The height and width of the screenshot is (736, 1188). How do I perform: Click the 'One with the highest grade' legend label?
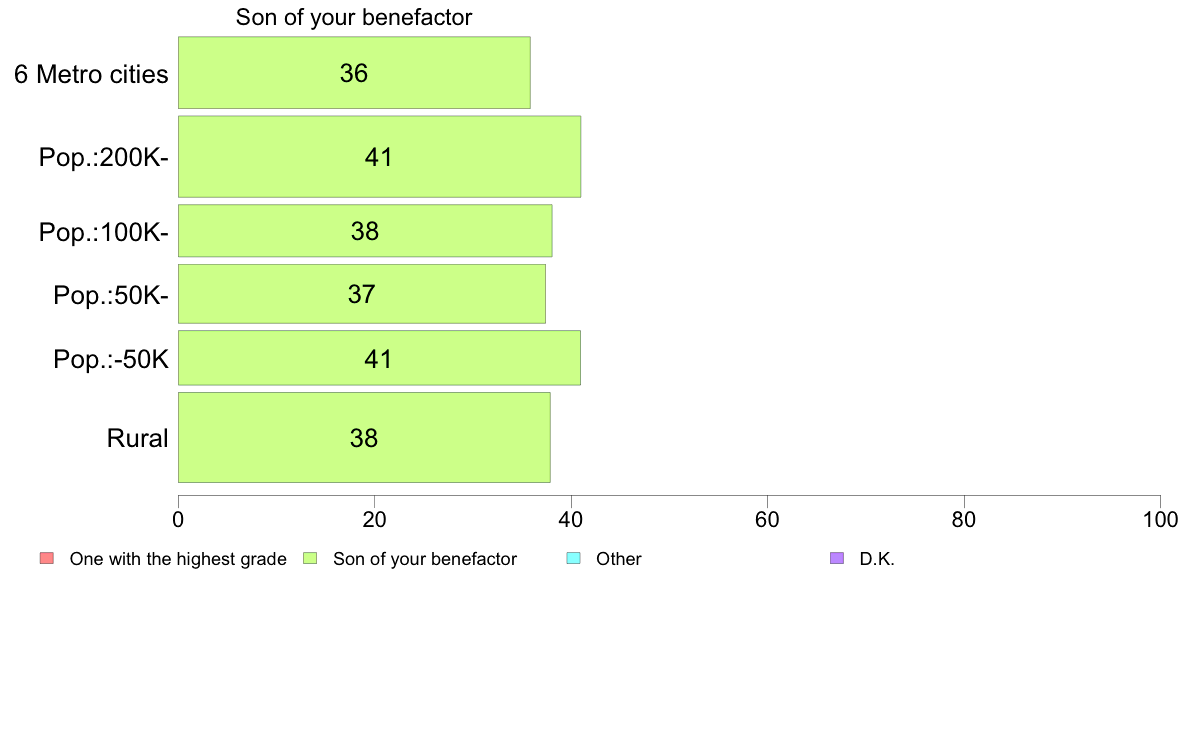click(178, 559)
